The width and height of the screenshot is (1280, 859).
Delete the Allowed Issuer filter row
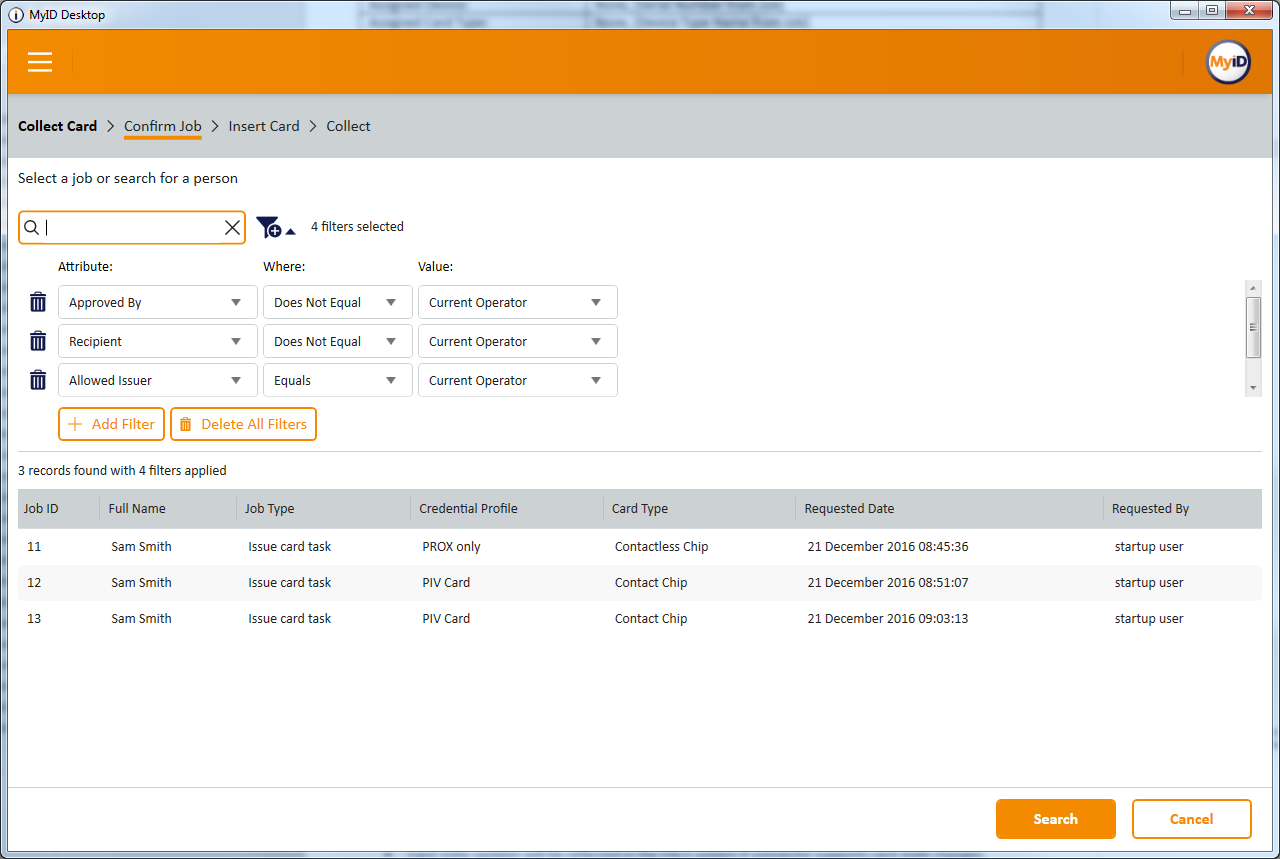[x=38, y=380]
